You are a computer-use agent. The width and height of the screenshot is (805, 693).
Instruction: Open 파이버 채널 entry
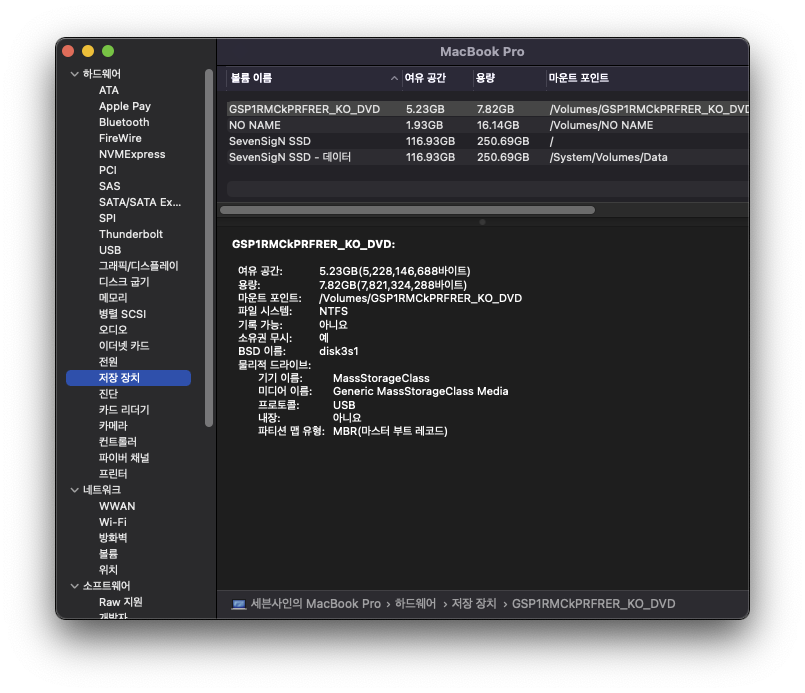point(124,458)
